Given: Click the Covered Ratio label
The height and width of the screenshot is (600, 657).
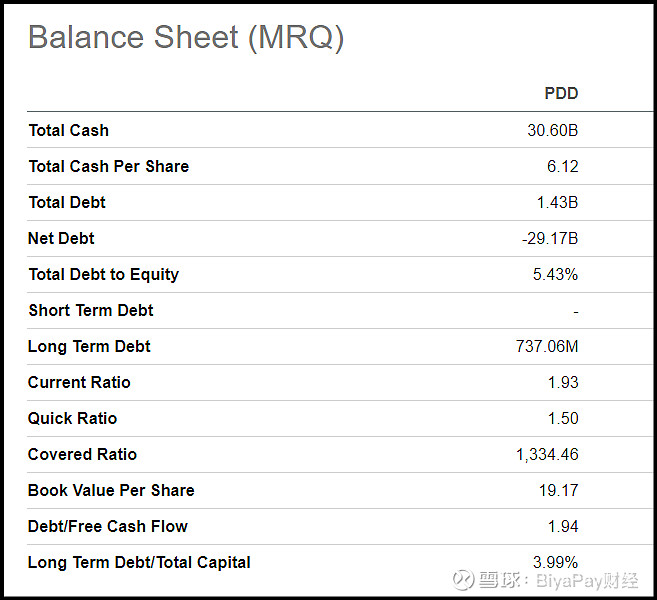Looking at the screenshot, I should 83,455.
